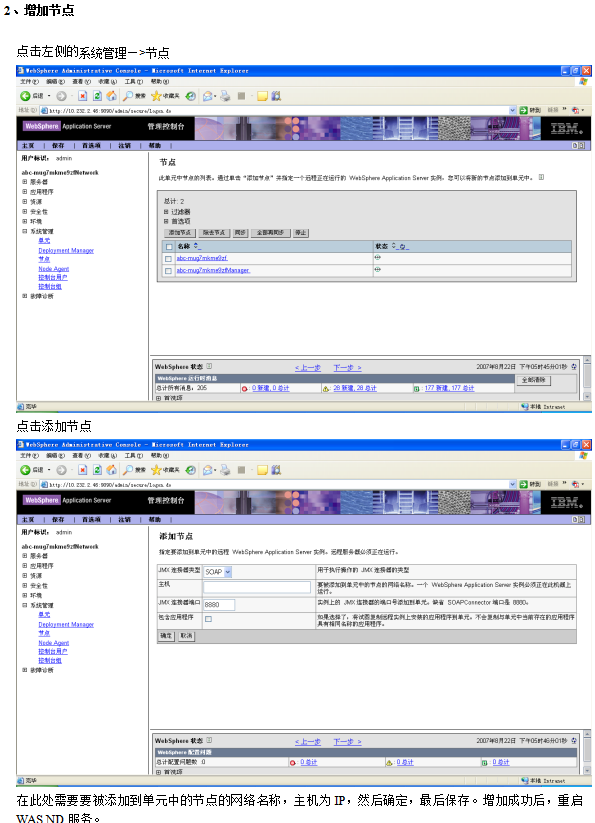Click status panel scrollbar in 添加节点 window

[x=588, y=752]
